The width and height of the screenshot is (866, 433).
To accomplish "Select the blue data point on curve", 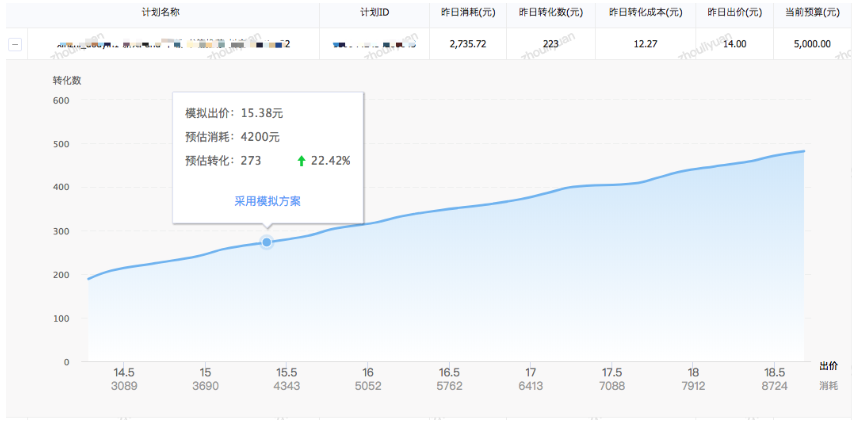I will (x=267, y=242).
